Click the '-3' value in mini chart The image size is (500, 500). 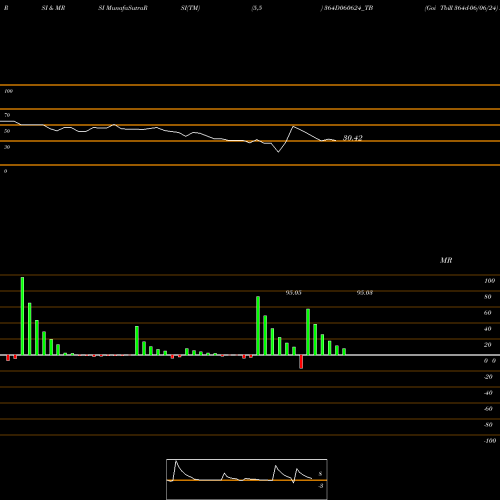[x=320, y=486]
